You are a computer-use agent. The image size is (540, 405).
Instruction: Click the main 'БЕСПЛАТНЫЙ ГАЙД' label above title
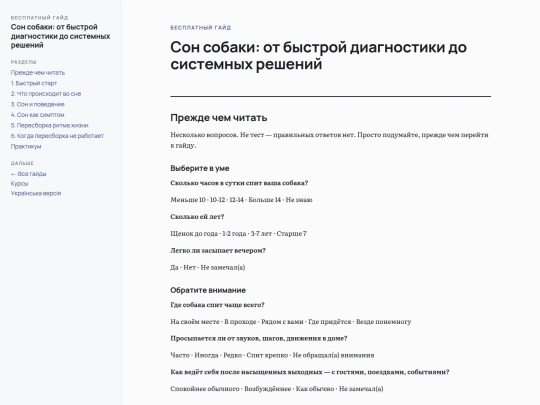[200, 28]
